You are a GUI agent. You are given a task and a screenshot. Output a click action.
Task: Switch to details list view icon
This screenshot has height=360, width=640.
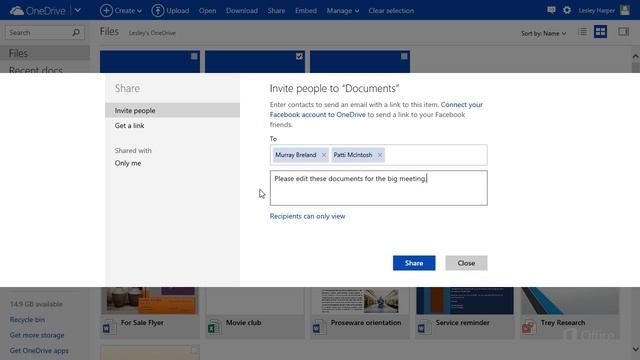582,32
